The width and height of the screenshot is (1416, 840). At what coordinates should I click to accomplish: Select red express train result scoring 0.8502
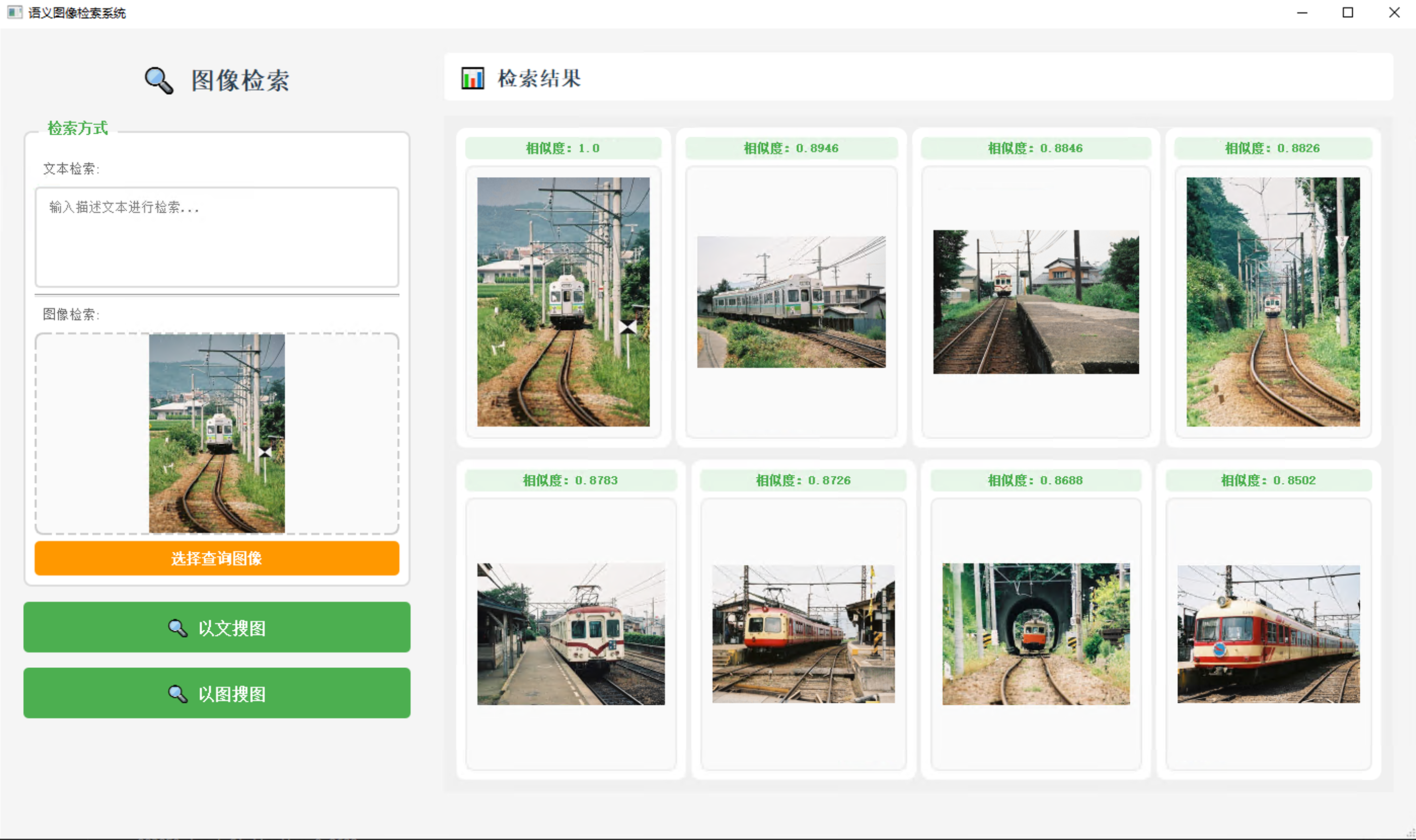tap(1268, 634)
